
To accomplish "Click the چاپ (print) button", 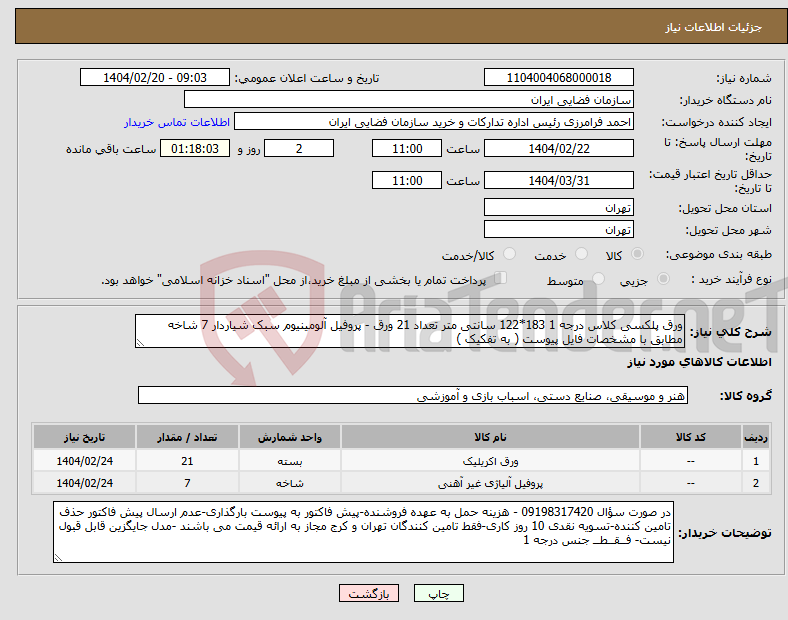I will pyautogui.click(x=438, y=593).
